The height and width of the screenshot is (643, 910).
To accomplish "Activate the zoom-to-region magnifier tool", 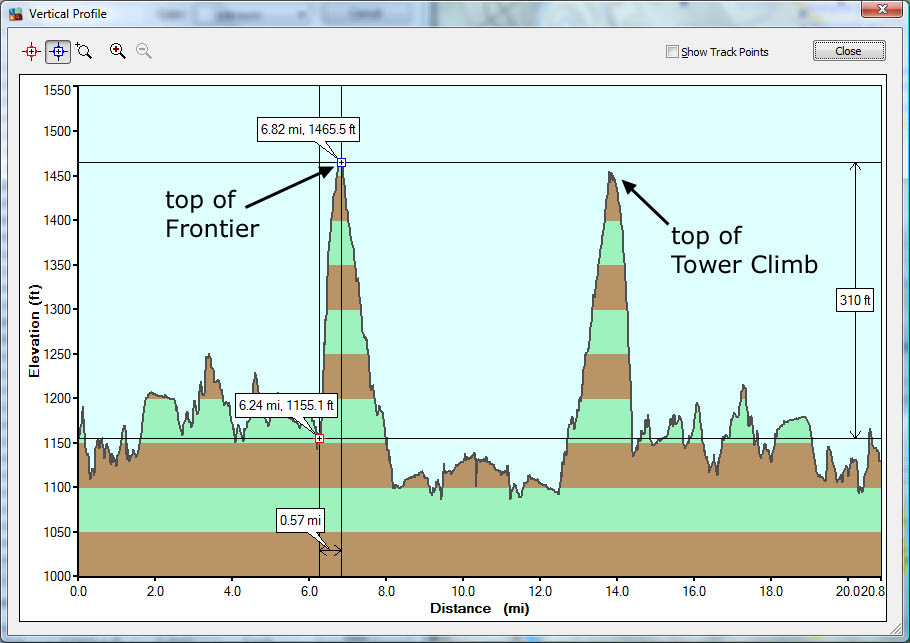I will [x=84, y=51].
